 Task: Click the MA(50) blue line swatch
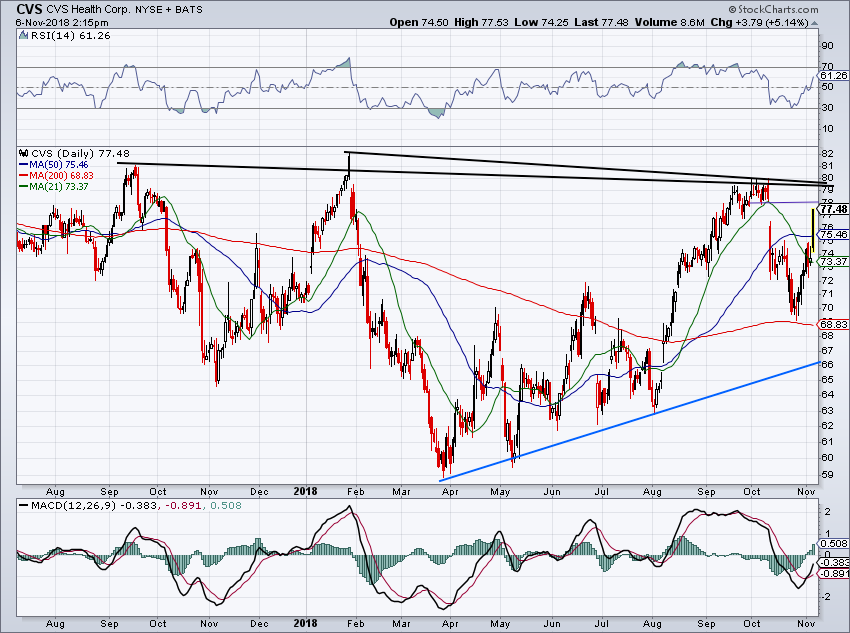click(x=24, y=165)
